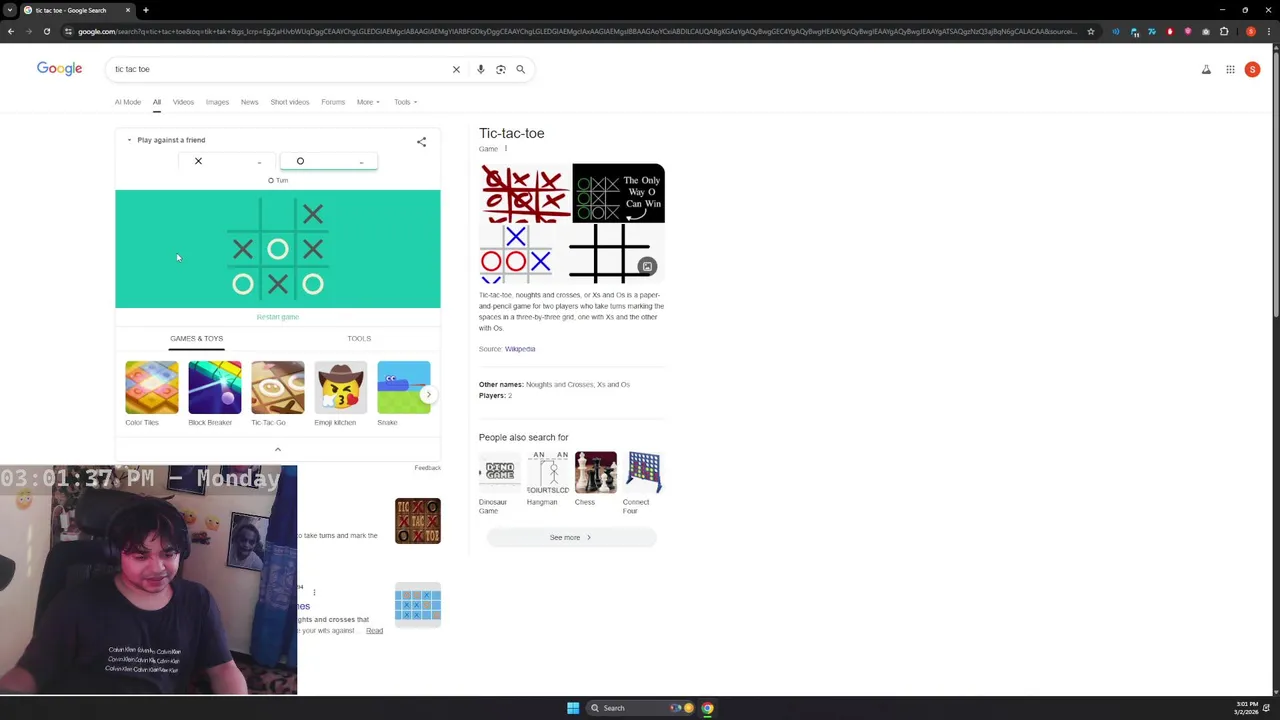Open more options next to Game label
Screen dimensions: 1280x720
point(506,148)
